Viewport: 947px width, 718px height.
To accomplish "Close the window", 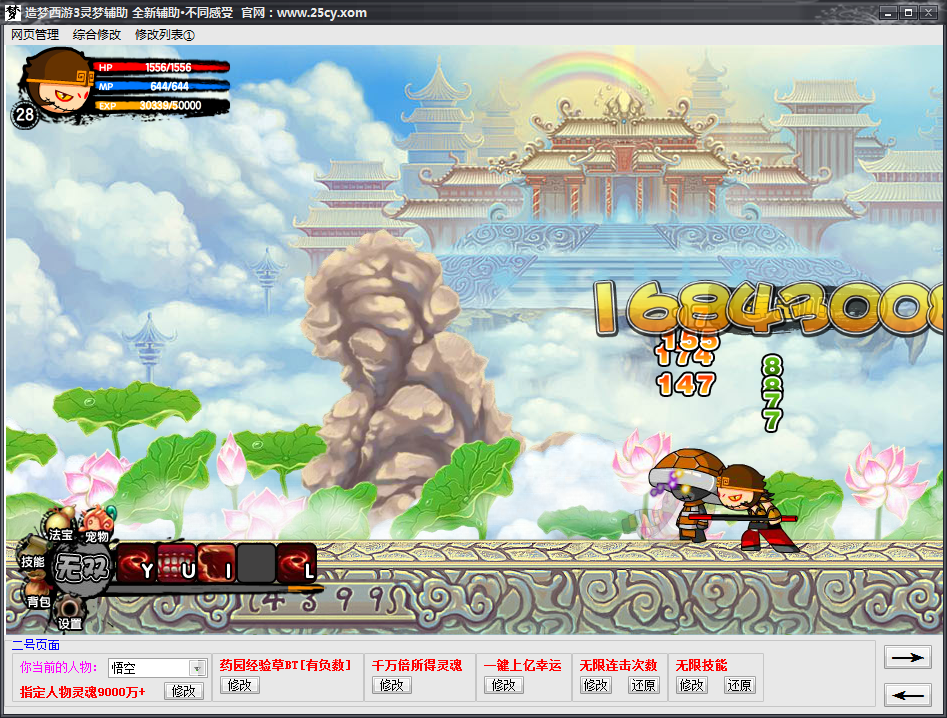I will [x=928, y=13].
